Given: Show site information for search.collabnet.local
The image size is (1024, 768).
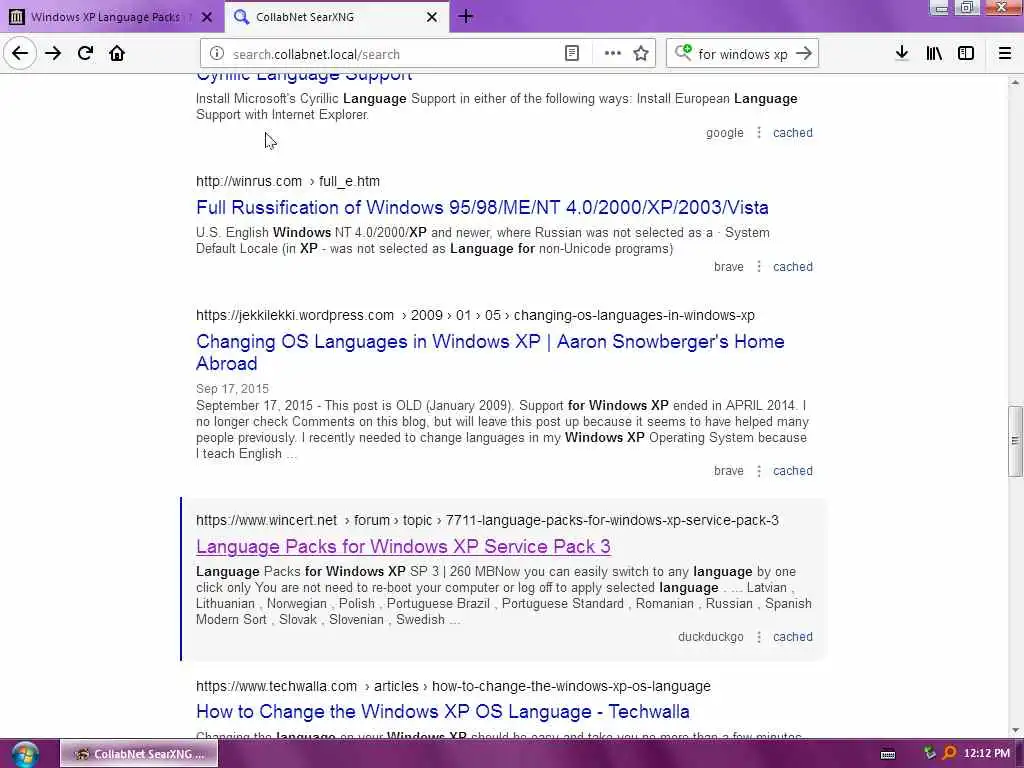Looking at the screenshot, I should tap(217, 54).
